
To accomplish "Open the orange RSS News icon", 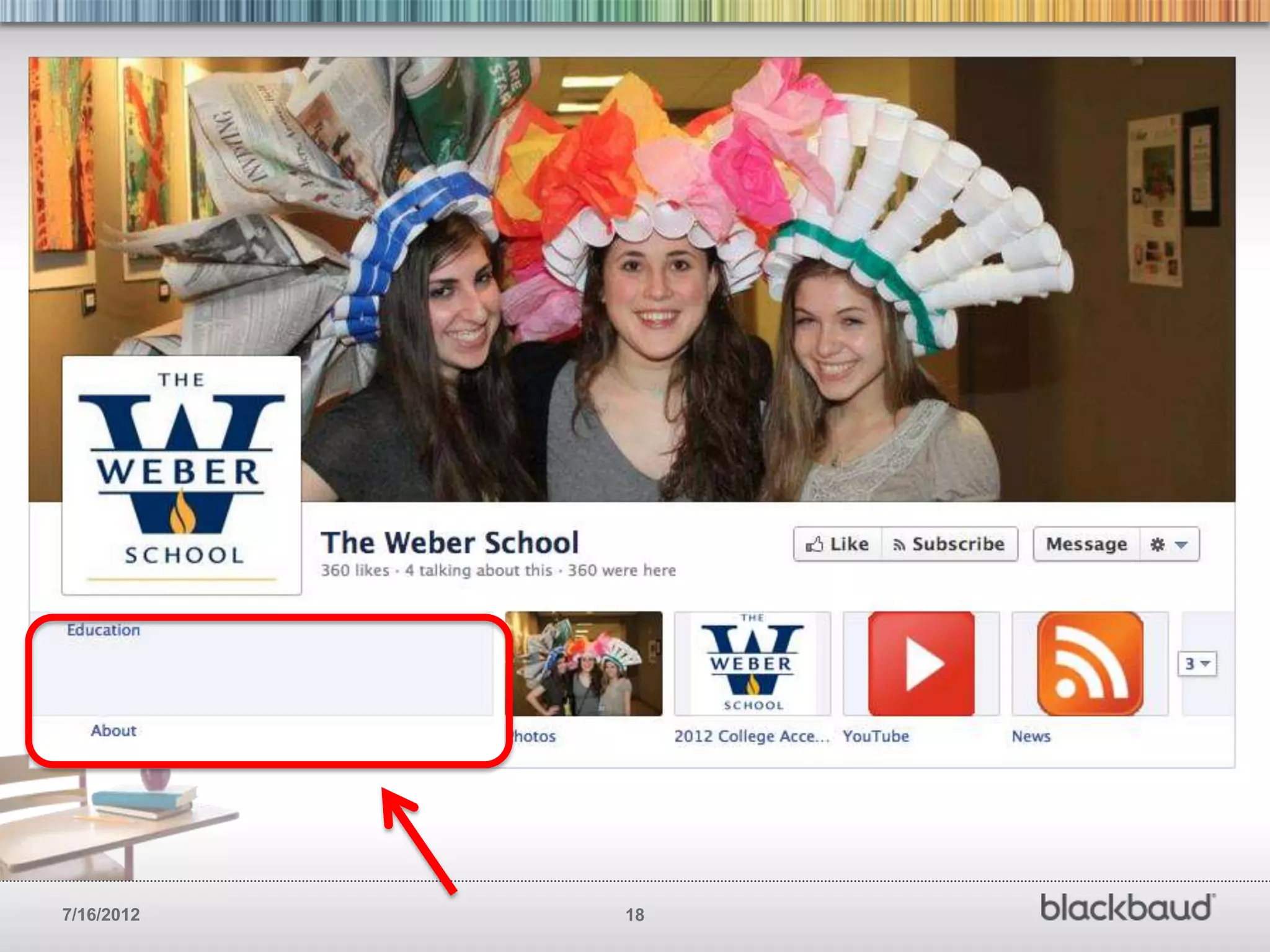I will click(x=1090, y=664).
